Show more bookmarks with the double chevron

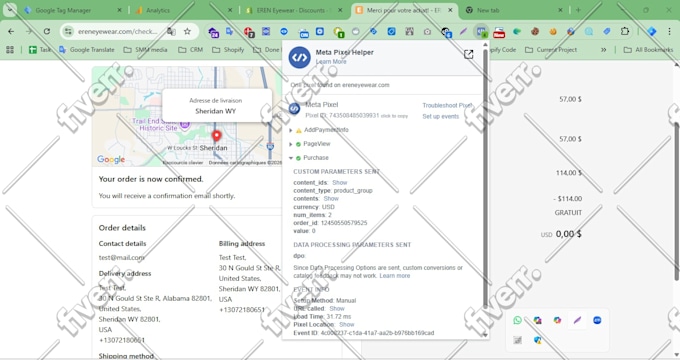click(603, 50)
